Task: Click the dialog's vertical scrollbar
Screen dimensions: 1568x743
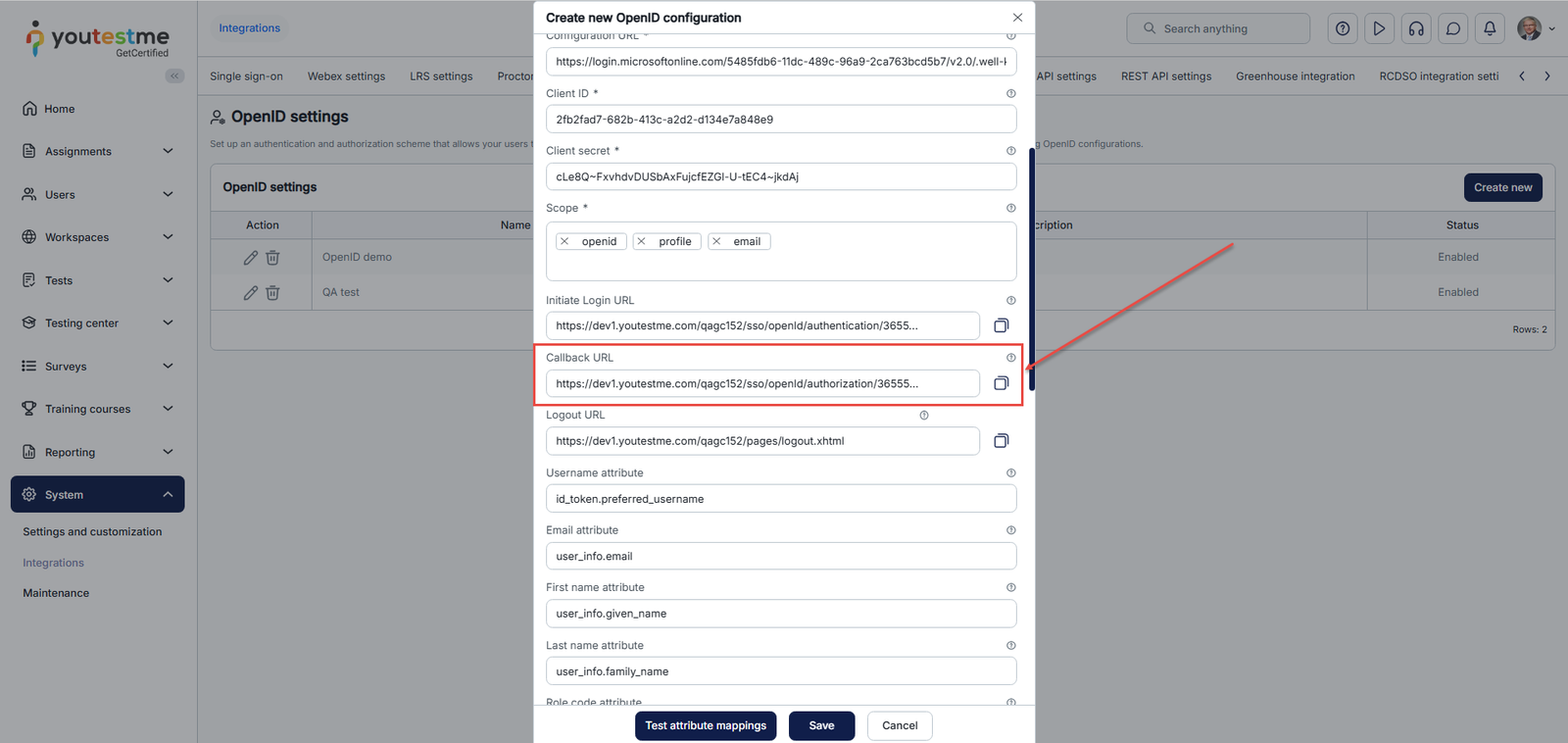Action: tap(1031, 270)
